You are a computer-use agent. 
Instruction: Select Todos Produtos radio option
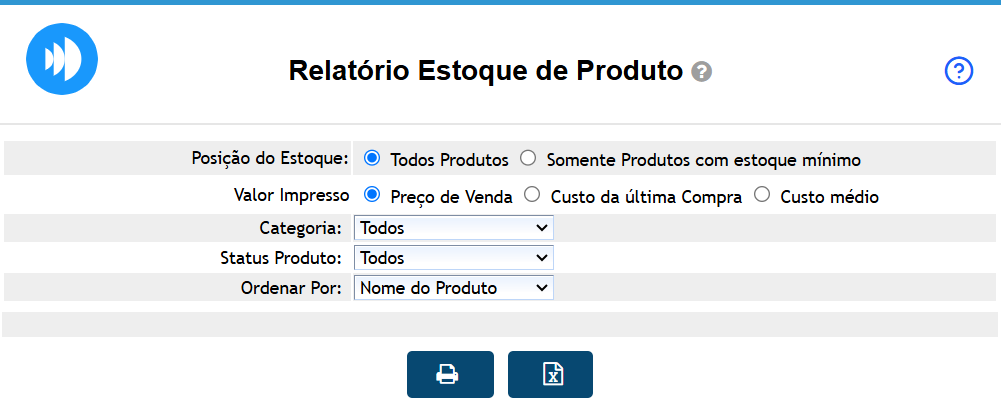(372, 158)
